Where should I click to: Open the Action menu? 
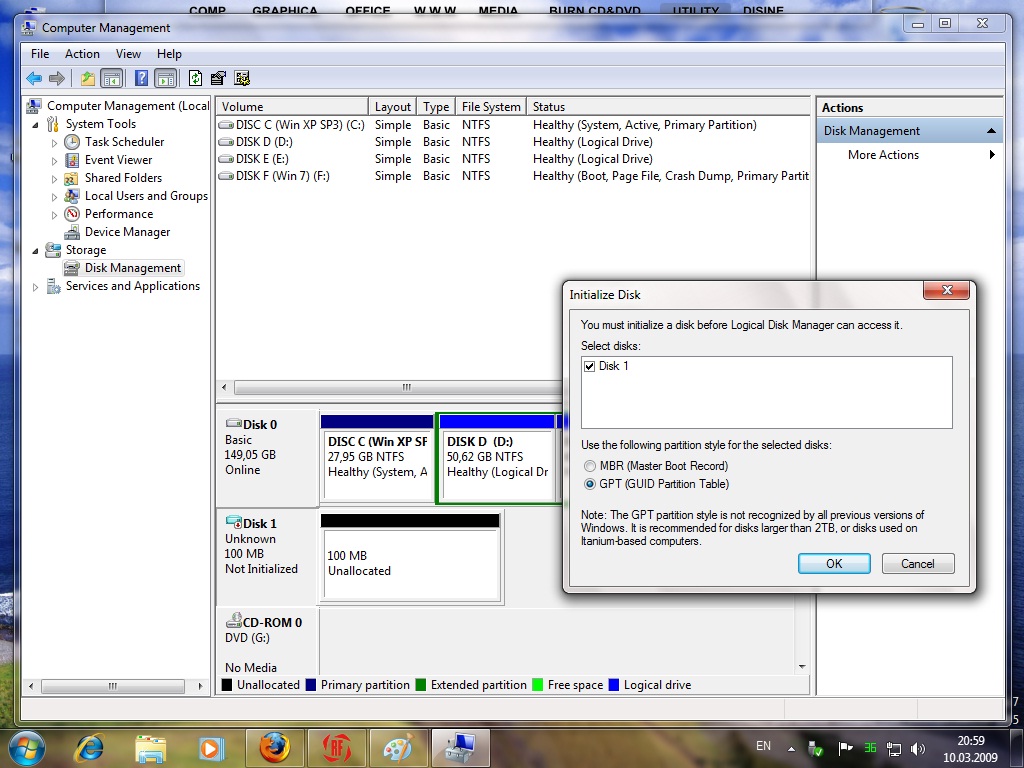point(82,54)
